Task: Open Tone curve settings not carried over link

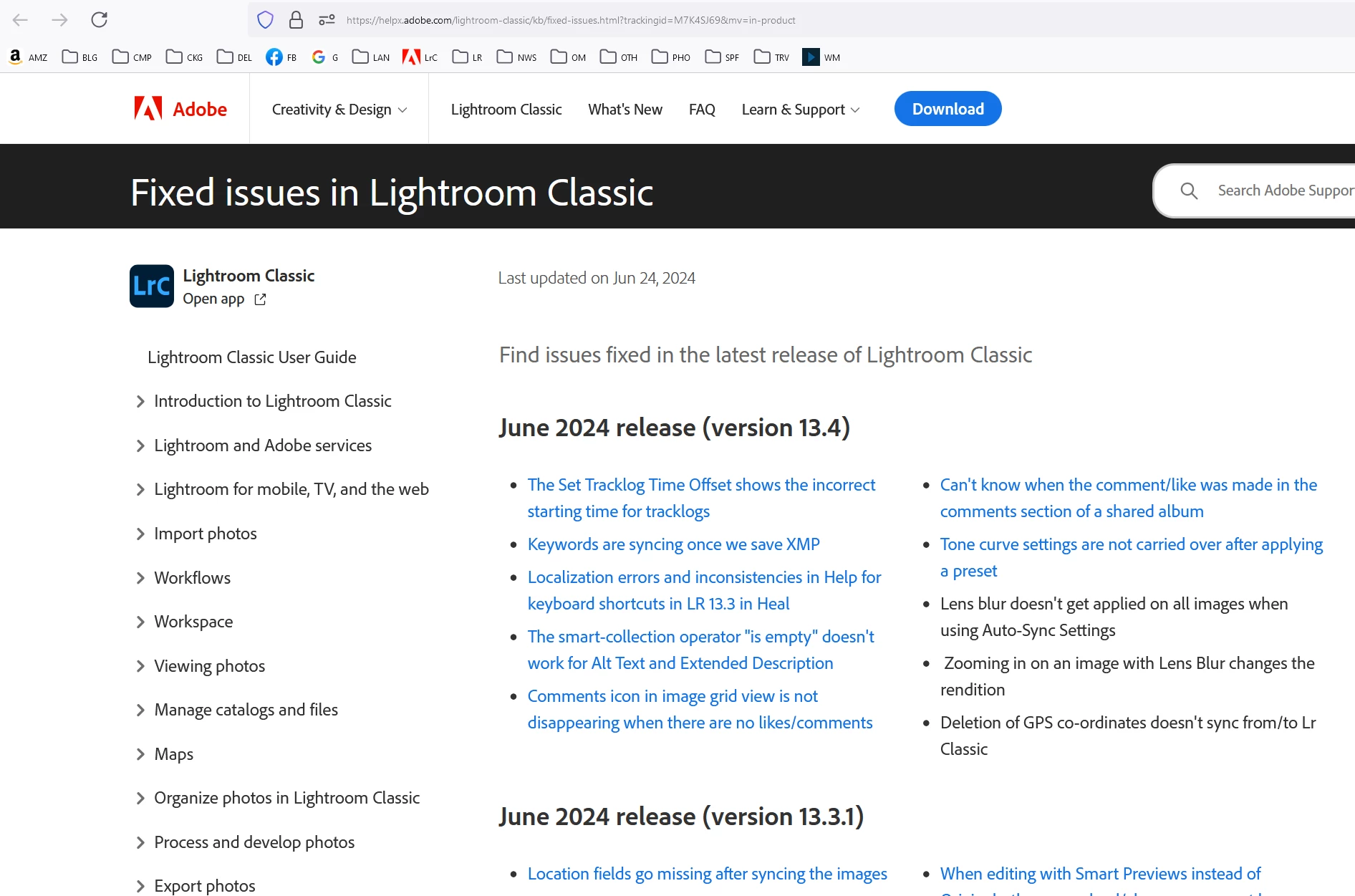Action: coord(1132,557)
